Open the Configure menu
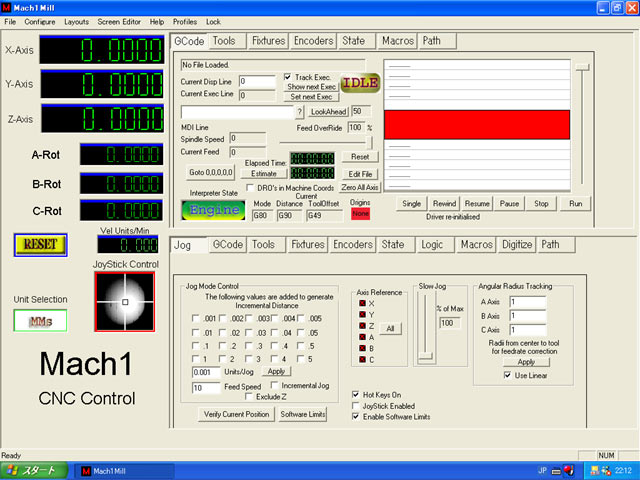 point(40,22)
